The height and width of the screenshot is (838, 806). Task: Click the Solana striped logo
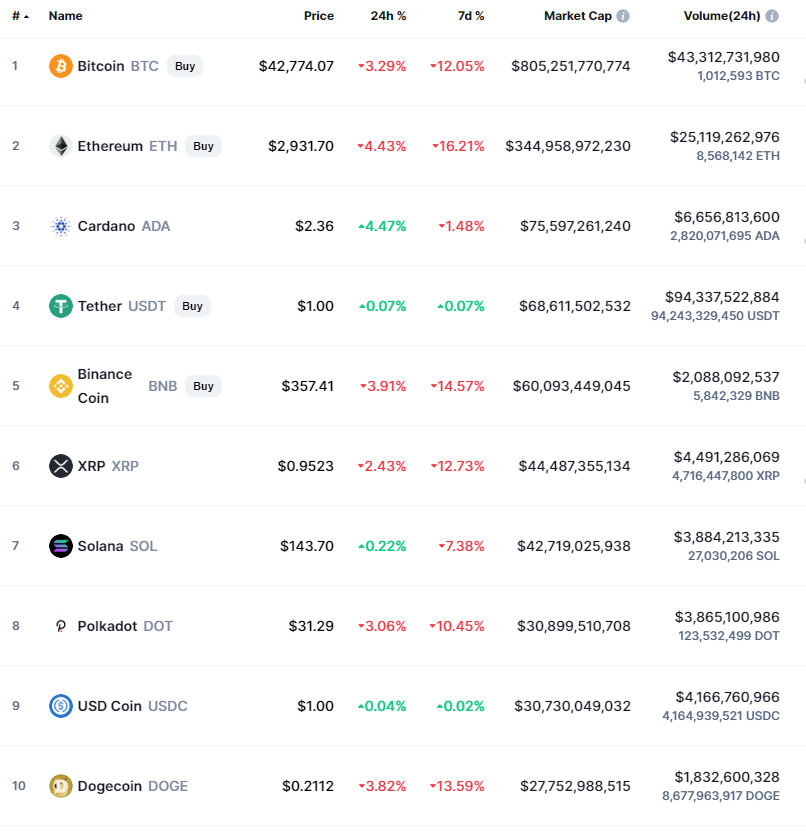point(61,546)
